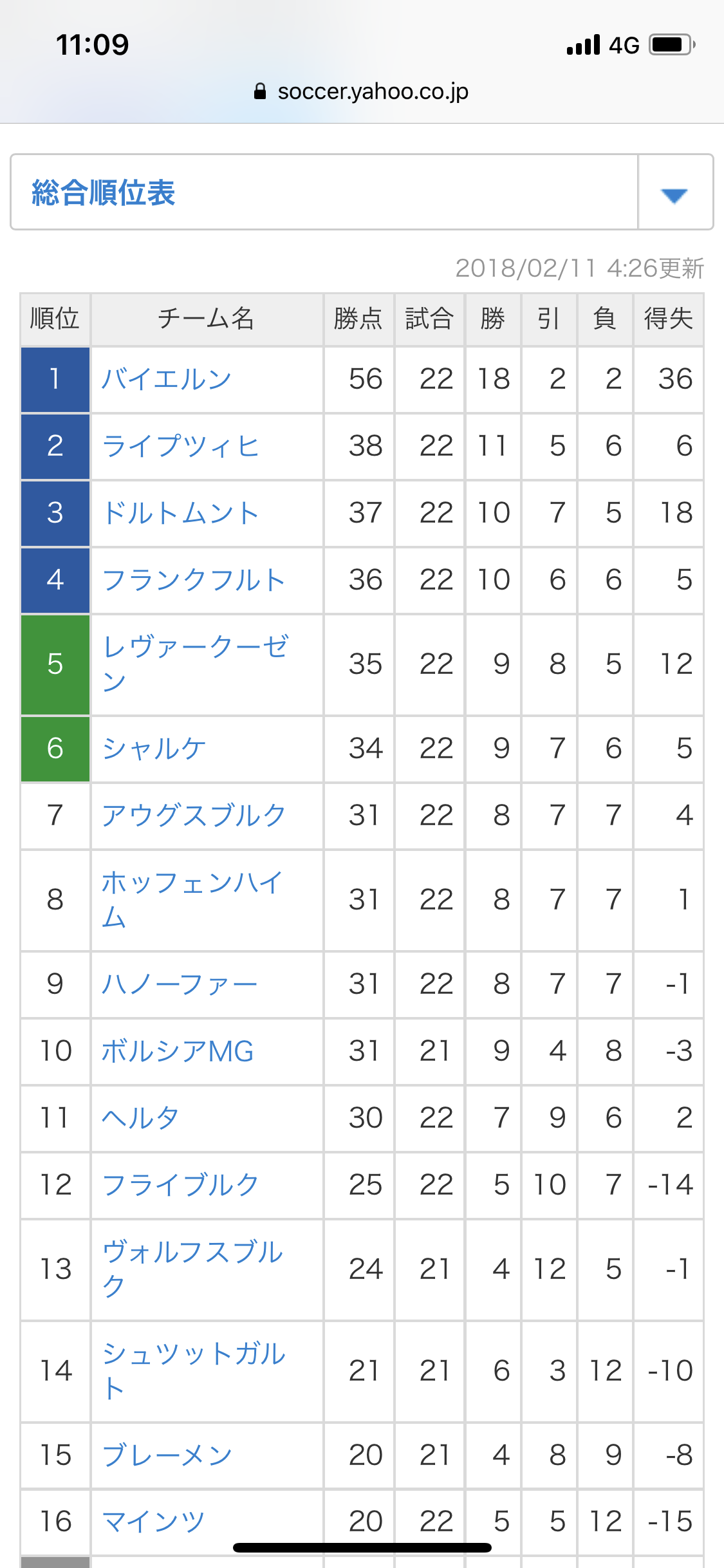Open the レヴァークーゼン team link
The image size is (724, 1568).
tap(195, 664)
